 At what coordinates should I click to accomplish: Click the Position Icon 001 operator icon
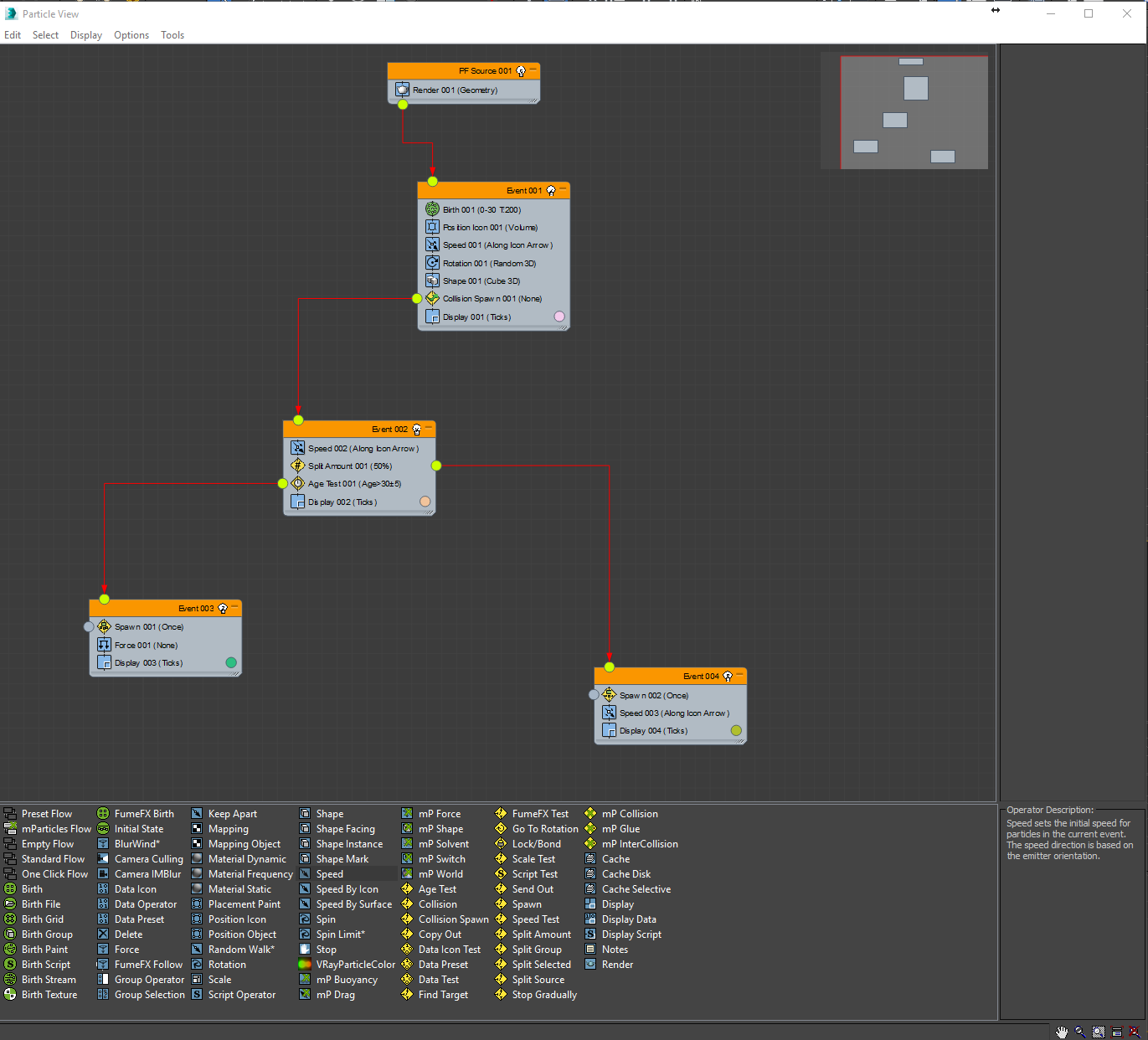click(x=432, y=227)
